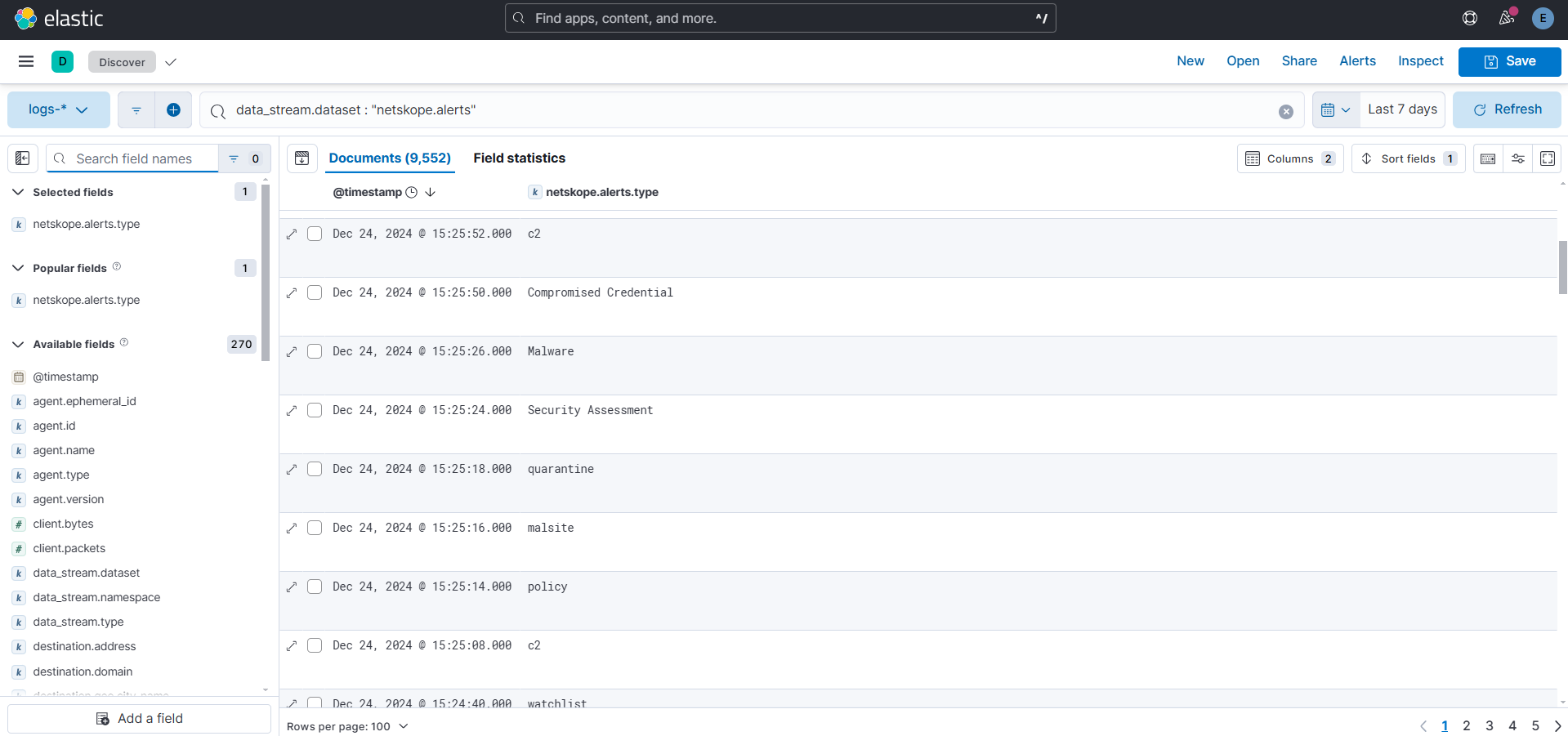This screenshot has height=736, width=1568.
Task: Switch to the Documents tab
Action: pos(390,158)
